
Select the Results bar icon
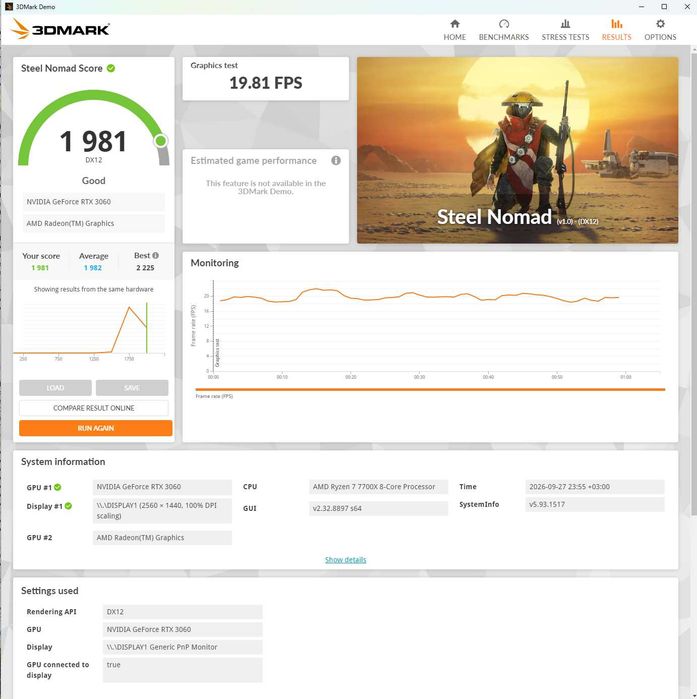[x=616, y=24]
